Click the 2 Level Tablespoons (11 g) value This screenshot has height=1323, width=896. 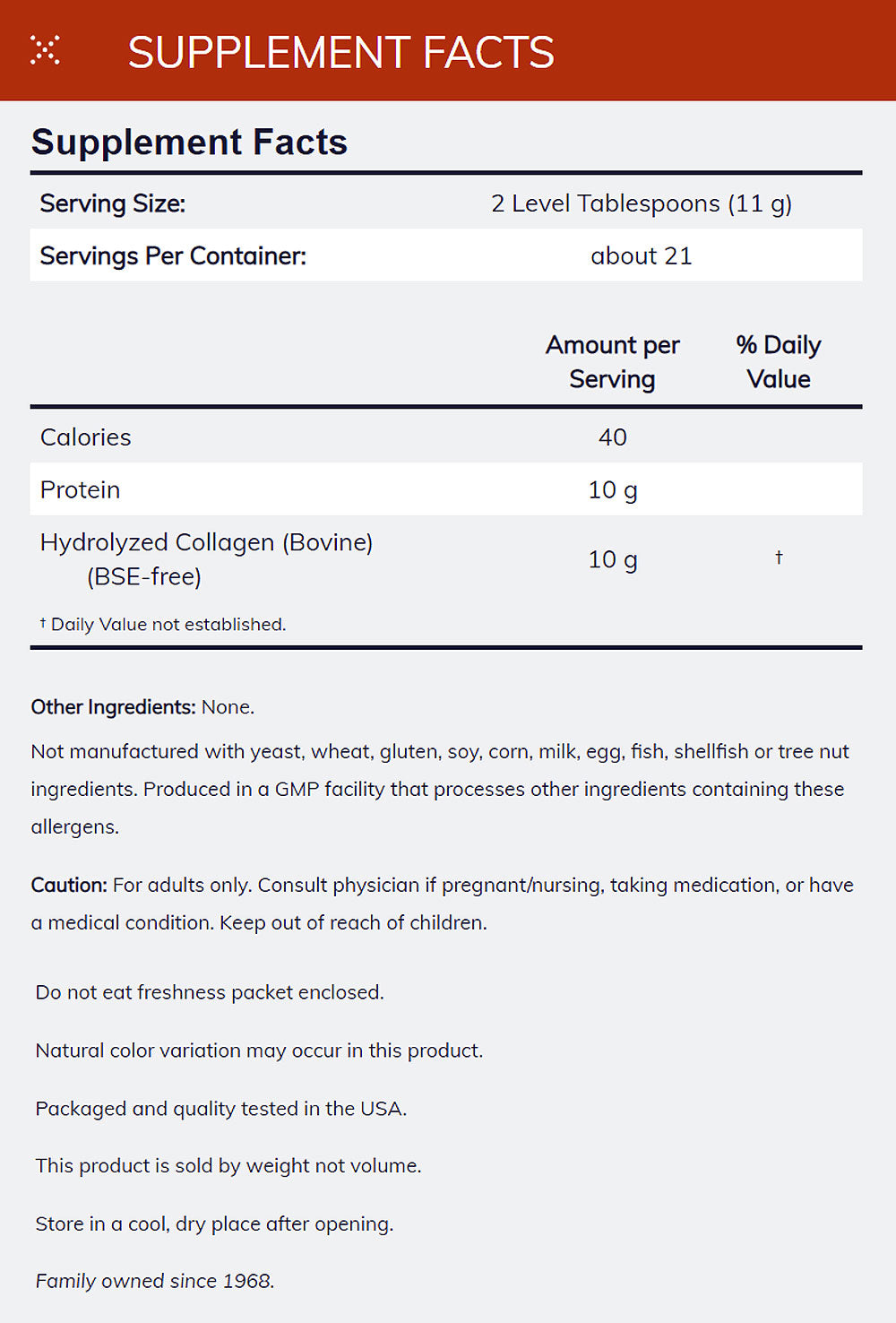click(641, 203)
